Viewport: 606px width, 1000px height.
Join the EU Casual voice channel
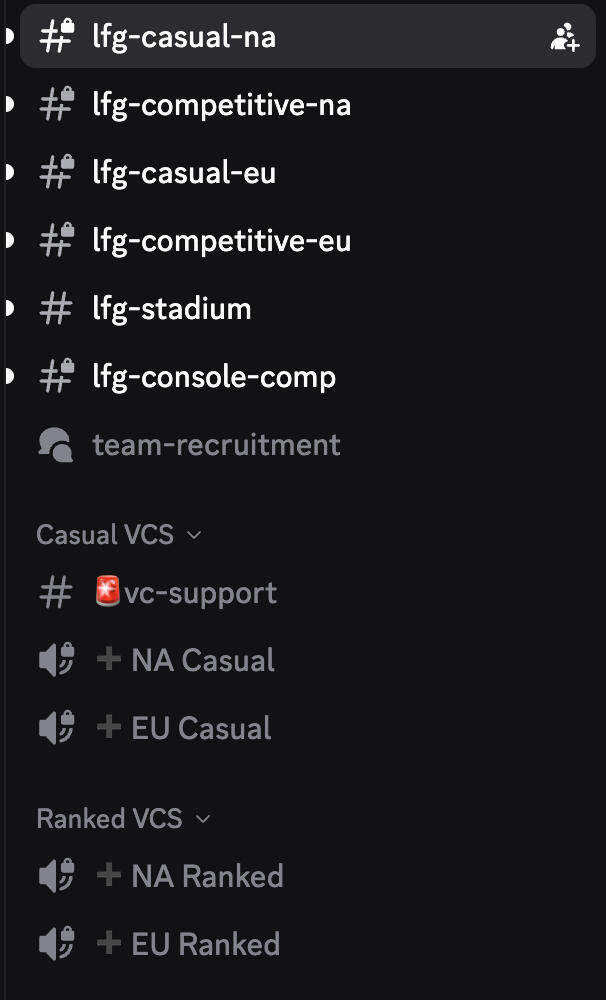pyautogui.click(x=201, y=728)
